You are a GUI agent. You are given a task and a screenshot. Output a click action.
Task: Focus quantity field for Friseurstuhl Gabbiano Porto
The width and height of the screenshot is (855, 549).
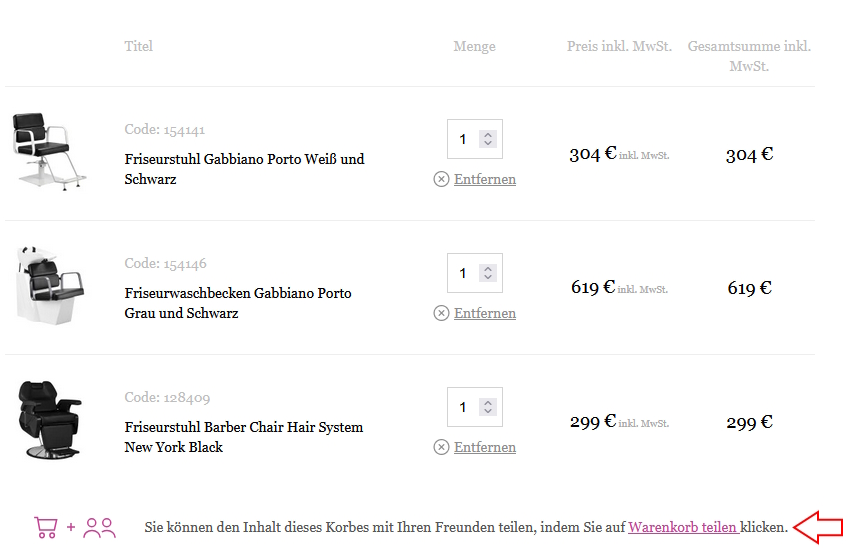pyautogui.click(x=464, y=139)
